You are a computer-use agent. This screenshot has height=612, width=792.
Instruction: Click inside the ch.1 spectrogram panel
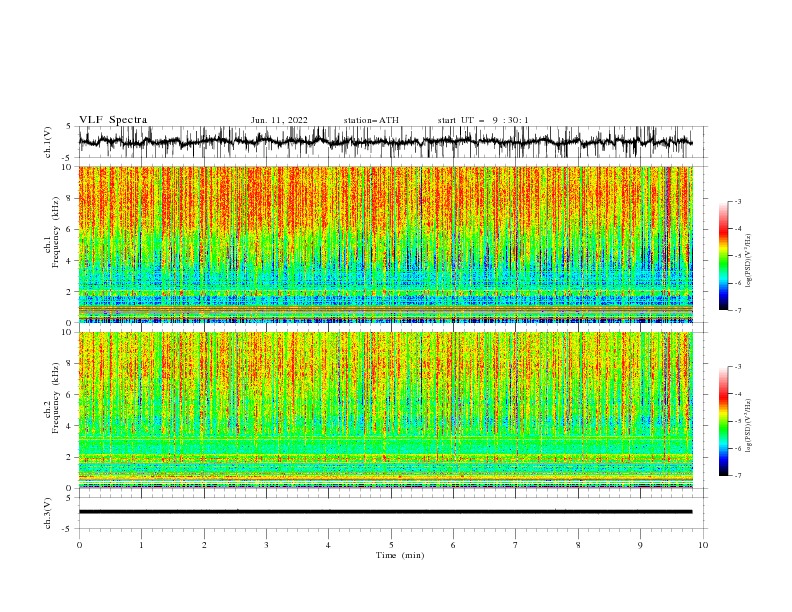[386, 244]
